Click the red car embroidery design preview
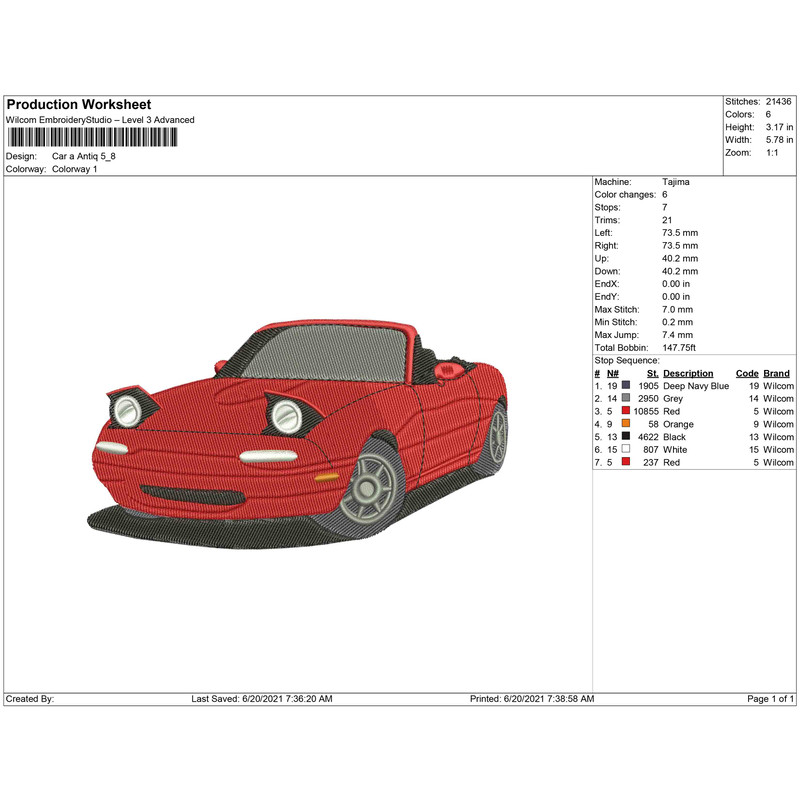Screen dimensions: 800x800 pyautogui.click(x=300, y=430)
